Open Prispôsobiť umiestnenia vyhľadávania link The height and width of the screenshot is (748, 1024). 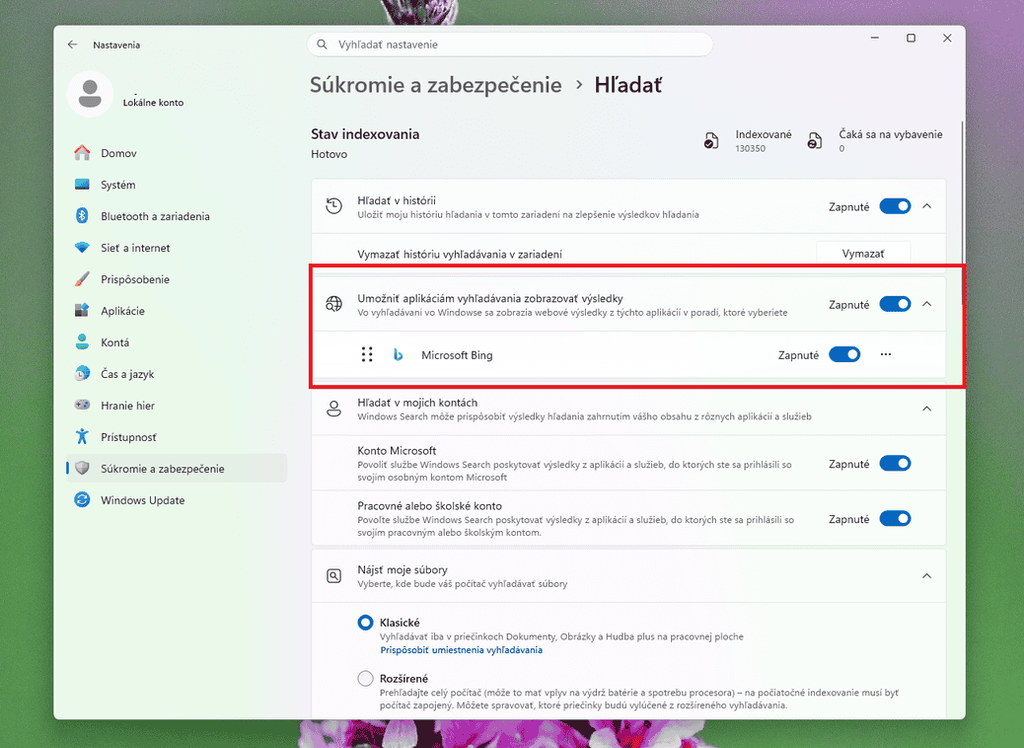pyautogui.click(x=461, y=650)
